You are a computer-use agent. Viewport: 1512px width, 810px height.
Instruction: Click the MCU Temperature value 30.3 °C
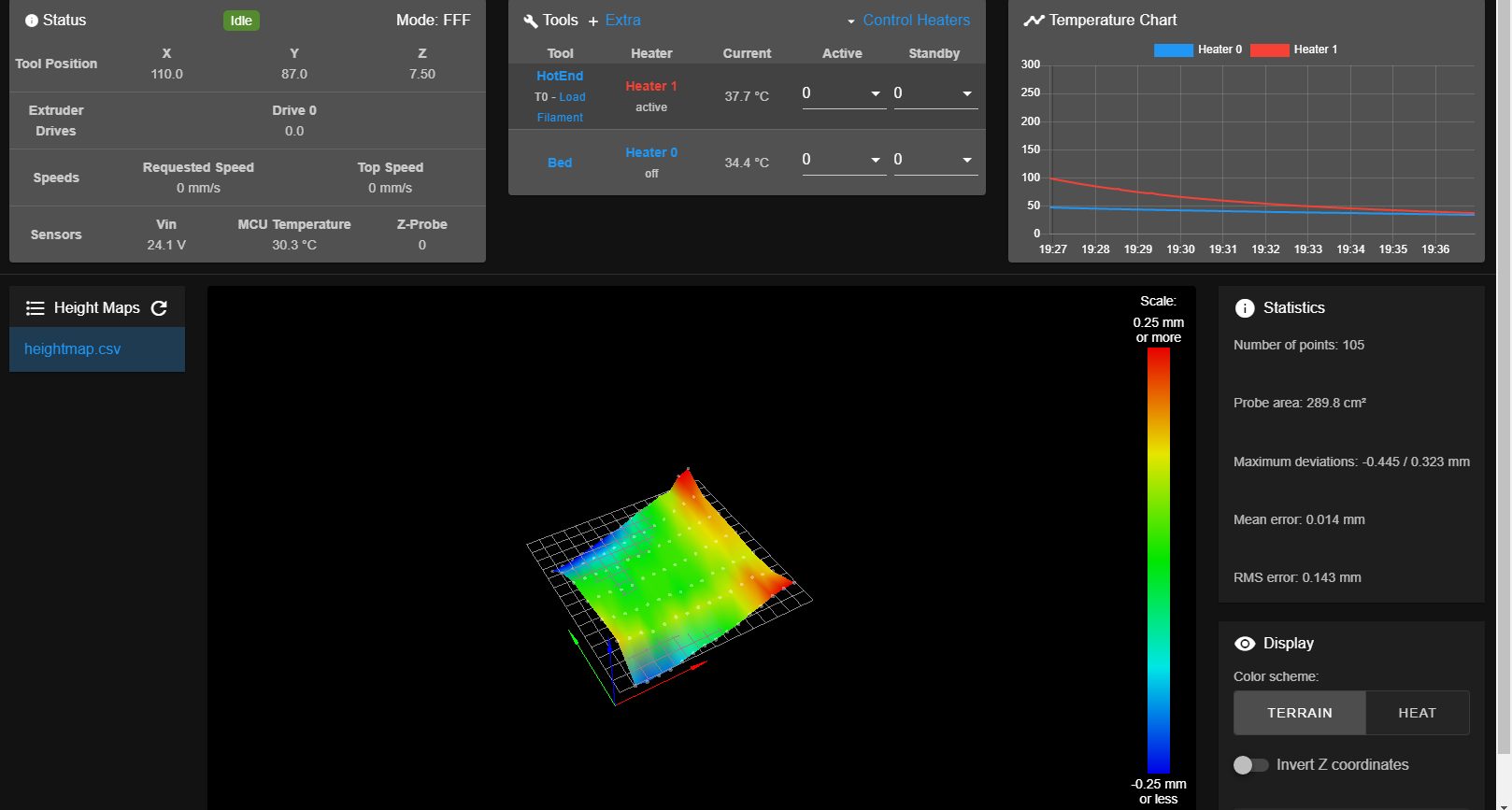294,245
